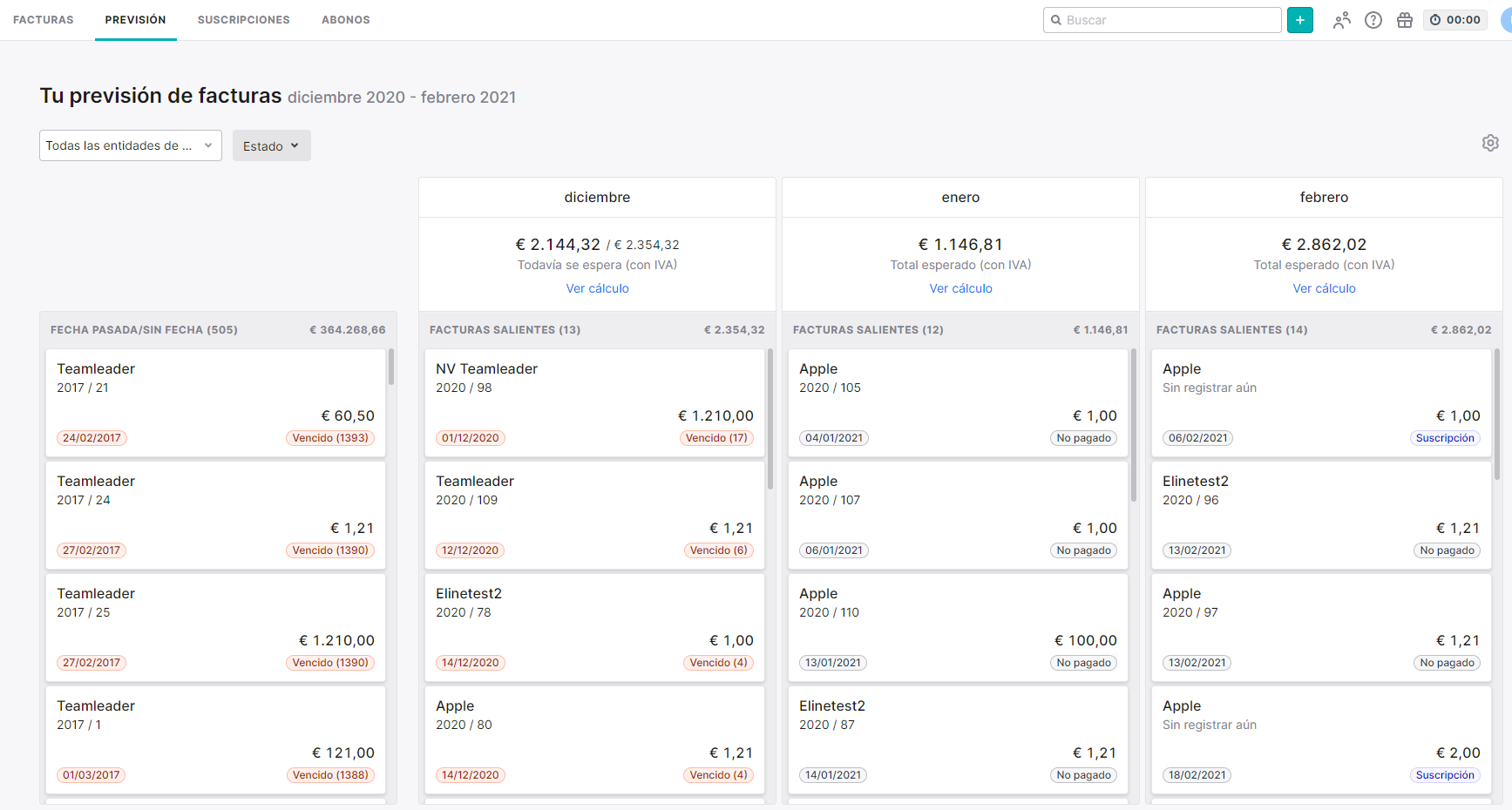Click the € 364.268,66 total
This screenshot has width=1512, height=810.
point(348,330)
